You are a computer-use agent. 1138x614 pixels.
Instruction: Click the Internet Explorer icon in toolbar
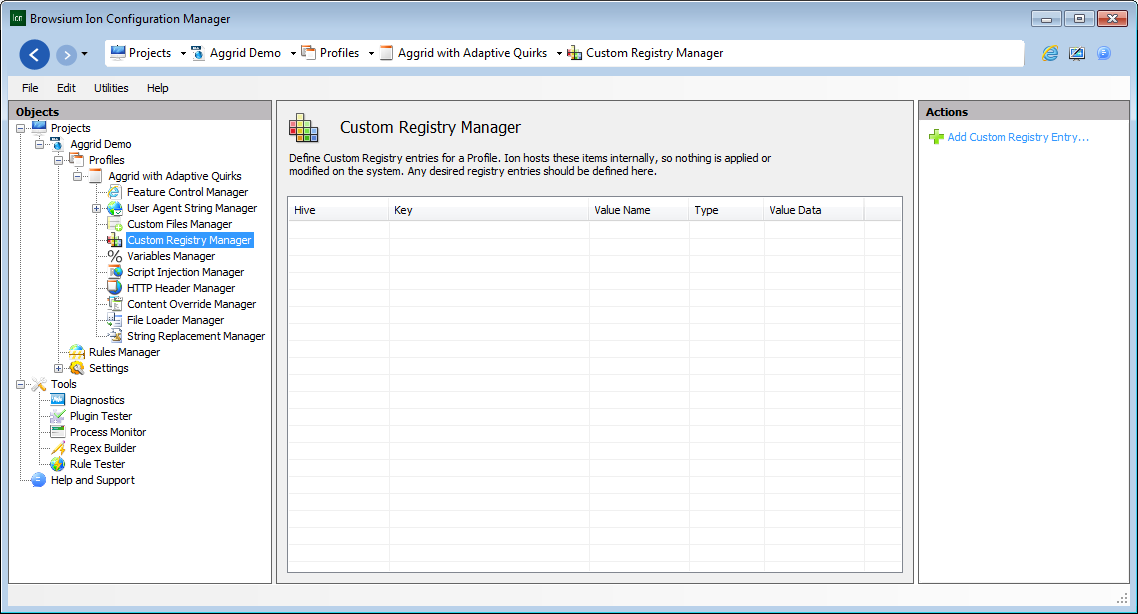(x=1049, y=53)
